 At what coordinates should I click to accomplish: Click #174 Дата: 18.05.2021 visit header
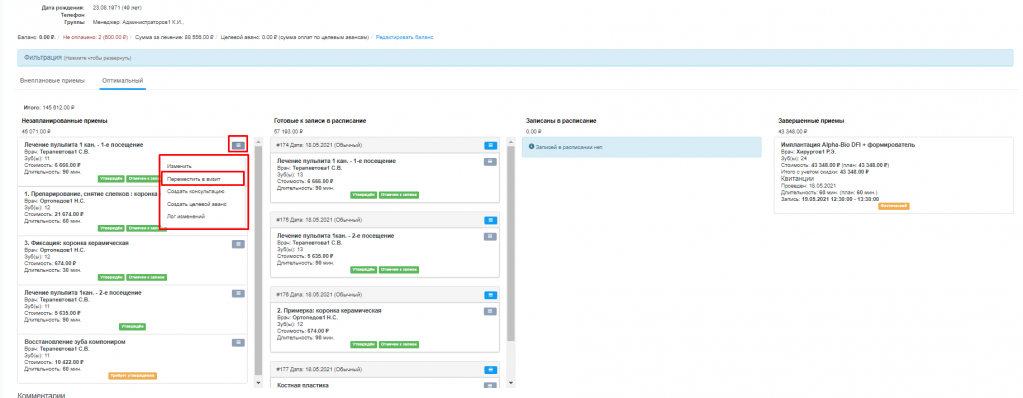click(x=320, y=145)
